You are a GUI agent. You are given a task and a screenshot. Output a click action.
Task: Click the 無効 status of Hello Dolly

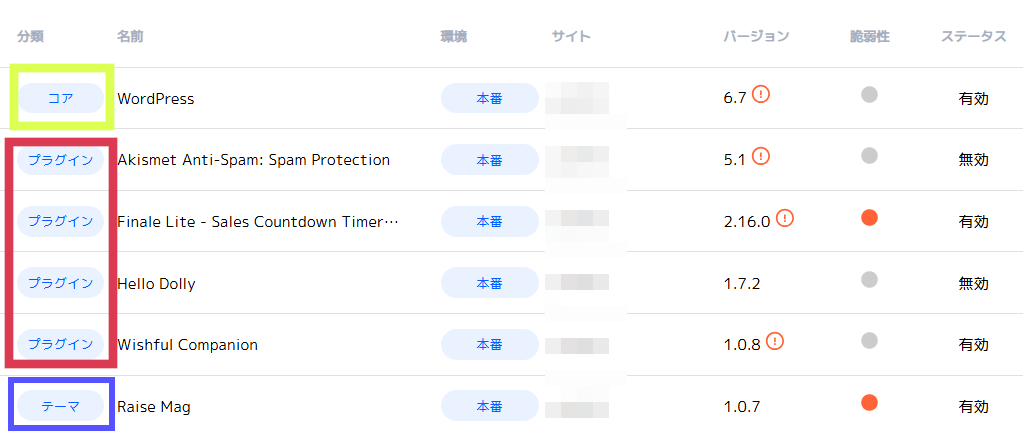pyautogui.click(x=973, y=284)
